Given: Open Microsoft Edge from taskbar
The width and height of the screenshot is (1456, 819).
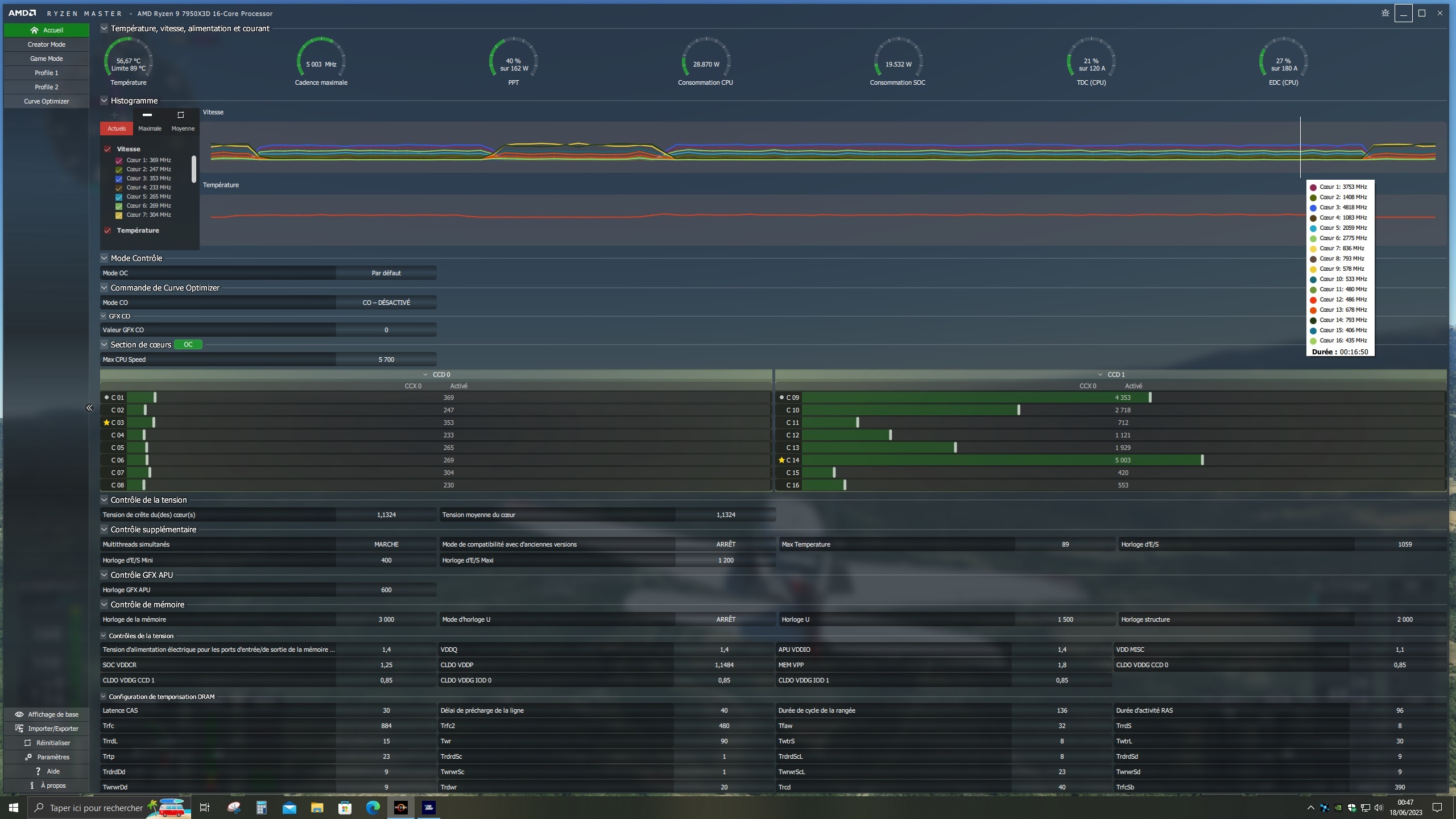Looking at the screenshot, I should point(373,808).
